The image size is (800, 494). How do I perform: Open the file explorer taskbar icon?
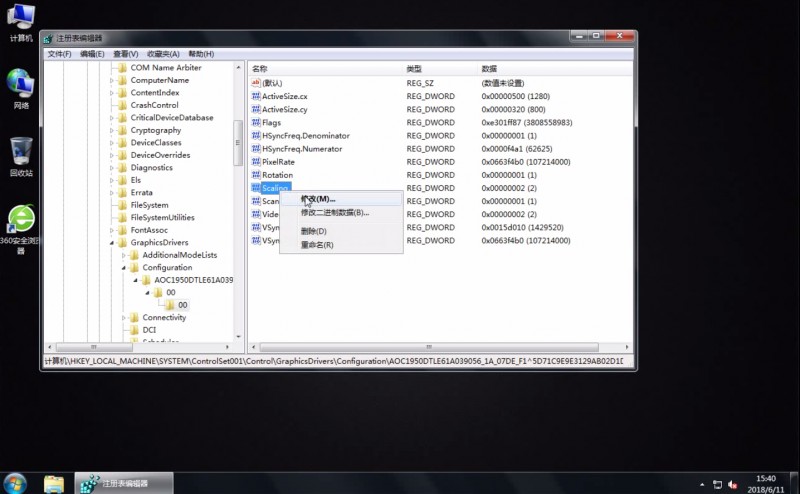[54, 483]
